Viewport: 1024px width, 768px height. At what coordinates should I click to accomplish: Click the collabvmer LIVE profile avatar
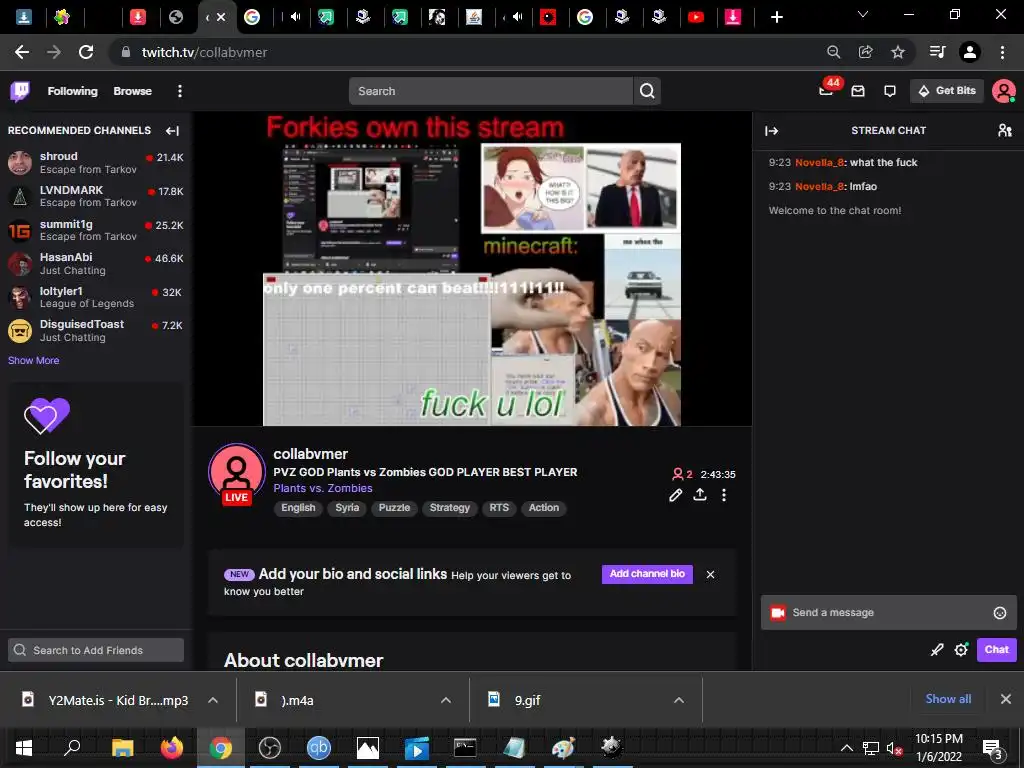pyautogui.click(x=236, y=473)
